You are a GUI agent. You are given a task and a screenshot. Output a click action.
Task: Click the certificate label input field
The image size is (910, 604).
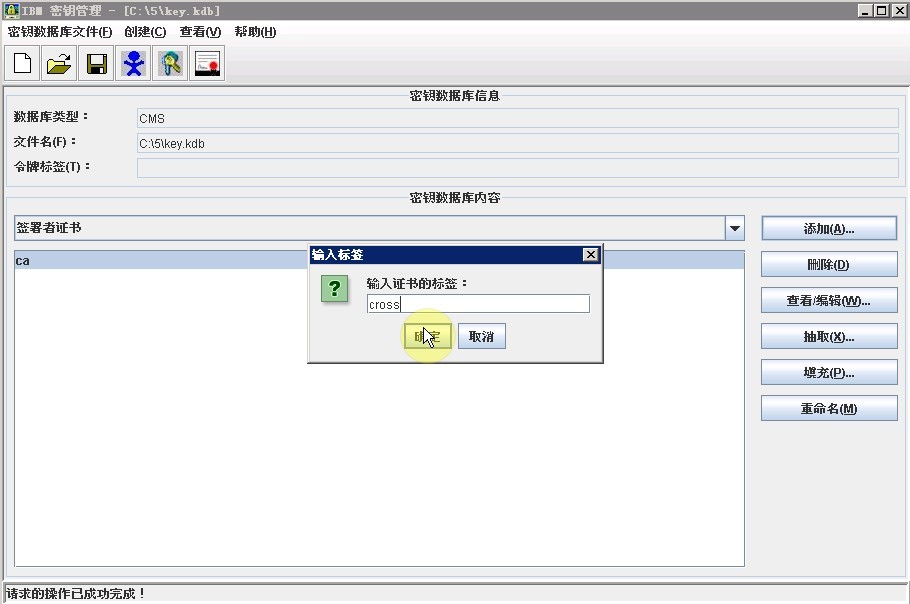pyautogui.click(x=478, y=304)
